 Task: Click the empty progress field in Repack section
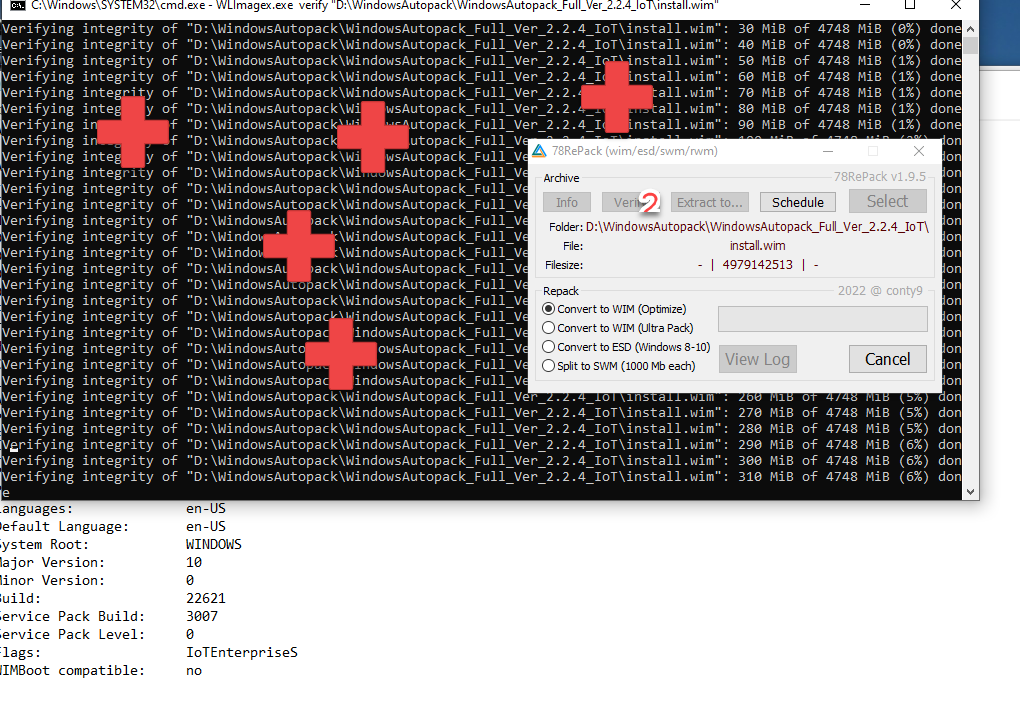(822, 319)
